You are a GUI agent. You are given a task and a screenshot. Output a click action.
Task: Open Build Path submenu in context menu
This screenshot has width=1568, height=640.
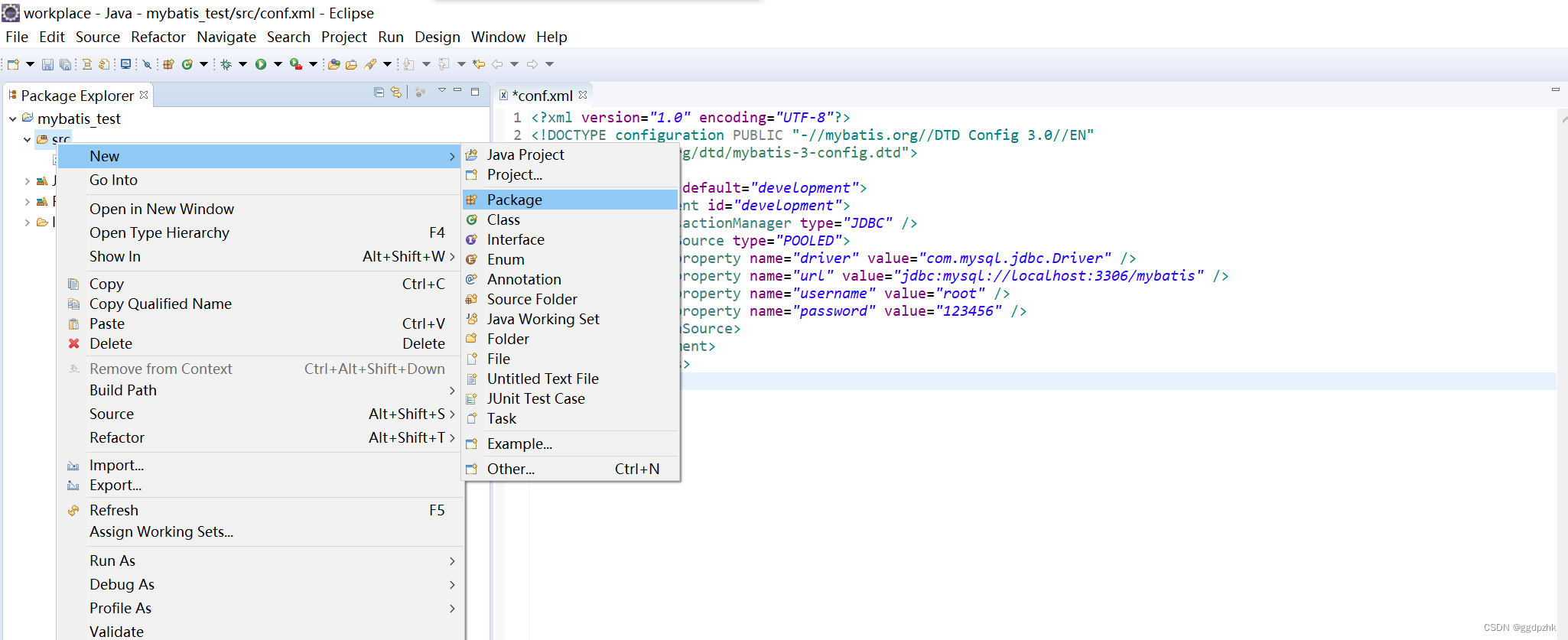tap(259, 390)
